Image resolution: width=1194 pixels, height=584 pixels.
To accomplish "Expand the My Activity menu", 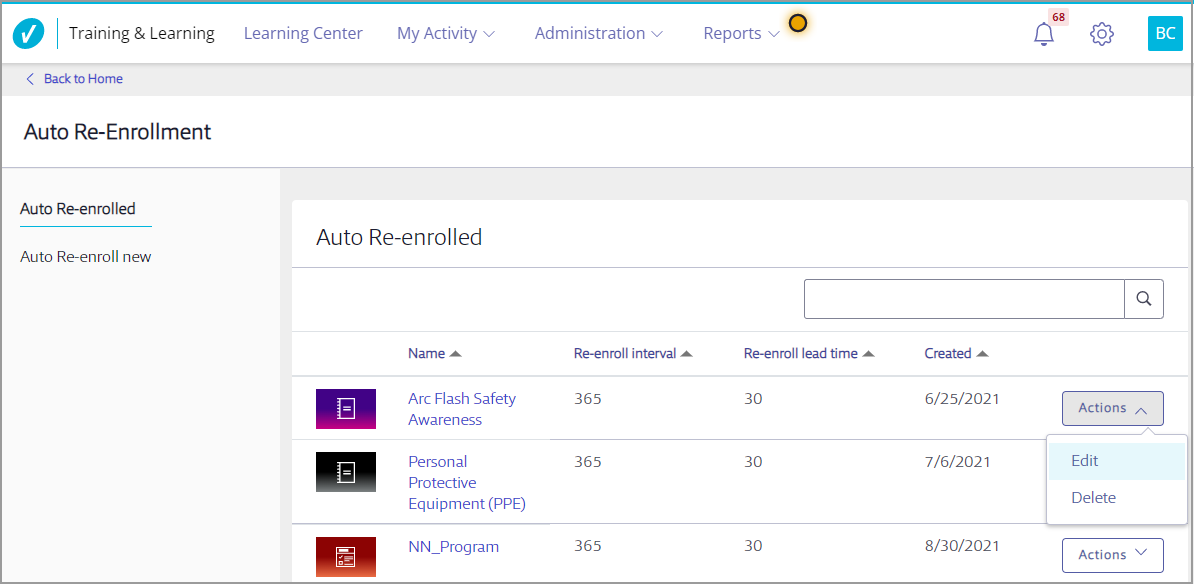I will (x=445, y=34).
